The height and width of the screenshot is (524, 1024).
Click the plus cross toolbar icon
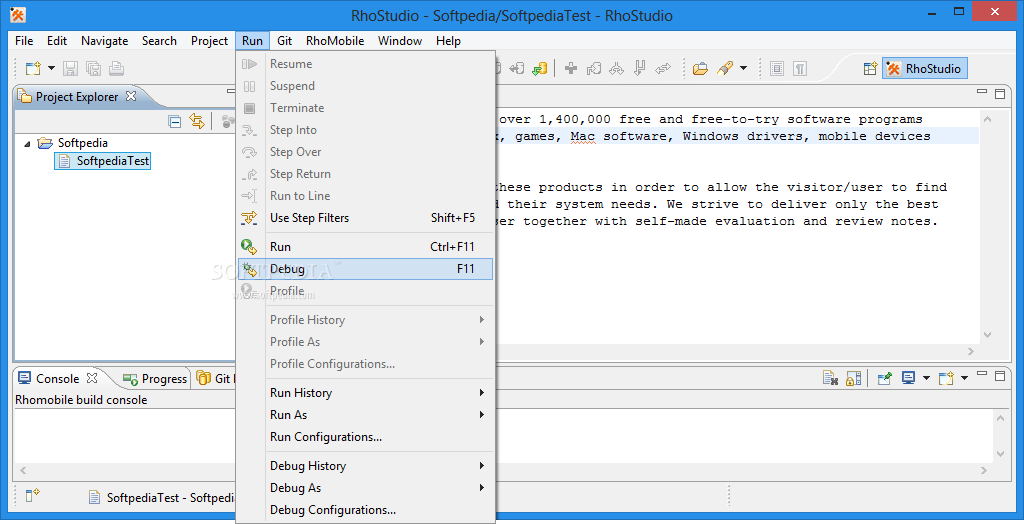571,69
